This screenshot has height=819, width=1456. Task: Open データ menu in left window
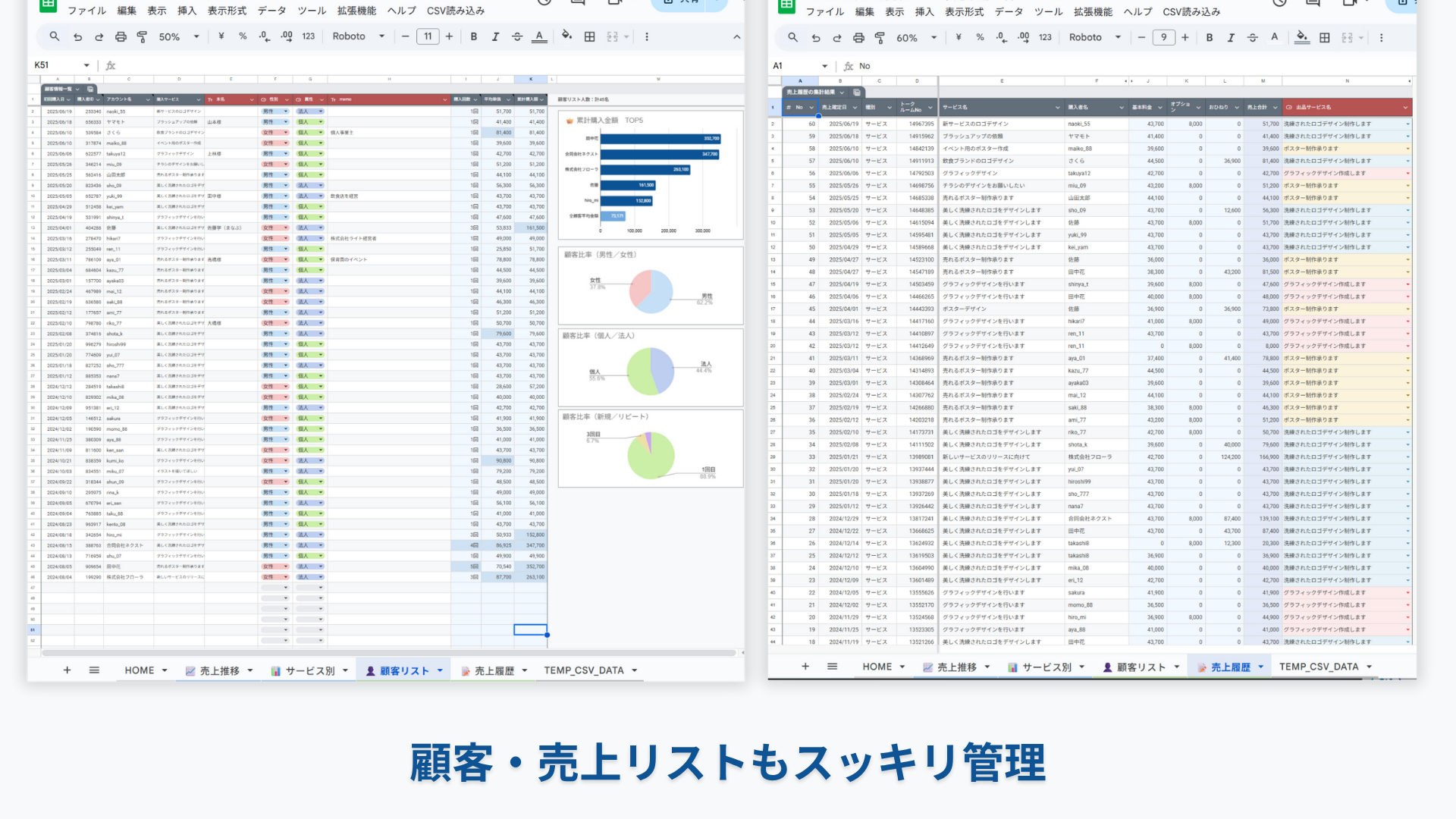[x=271, y=11]
